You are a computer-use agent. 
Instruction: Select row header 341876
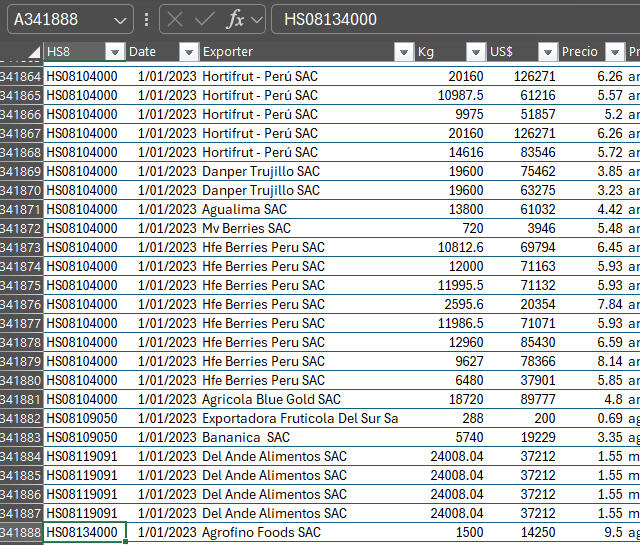(x=21, y=304)
